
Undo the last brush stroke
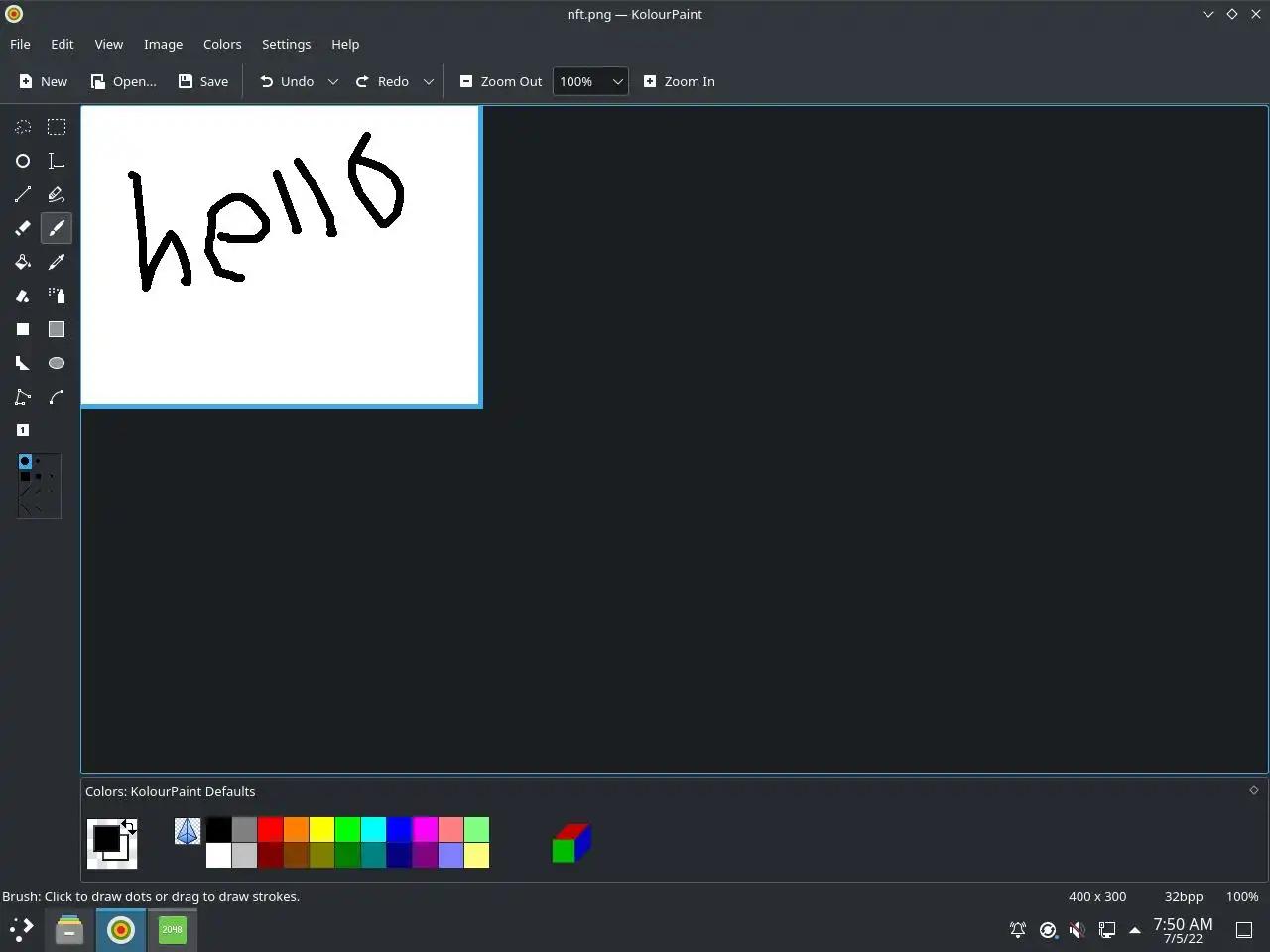pyautogui.click(x=287, y=81)
